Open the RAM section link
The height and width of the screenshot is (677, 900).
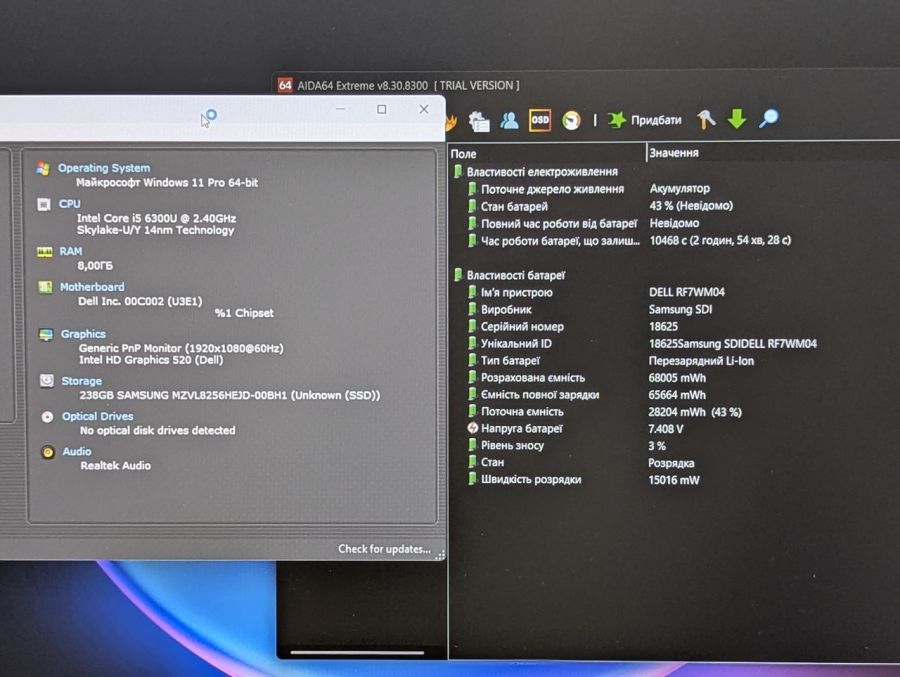[x=71, y=251]
